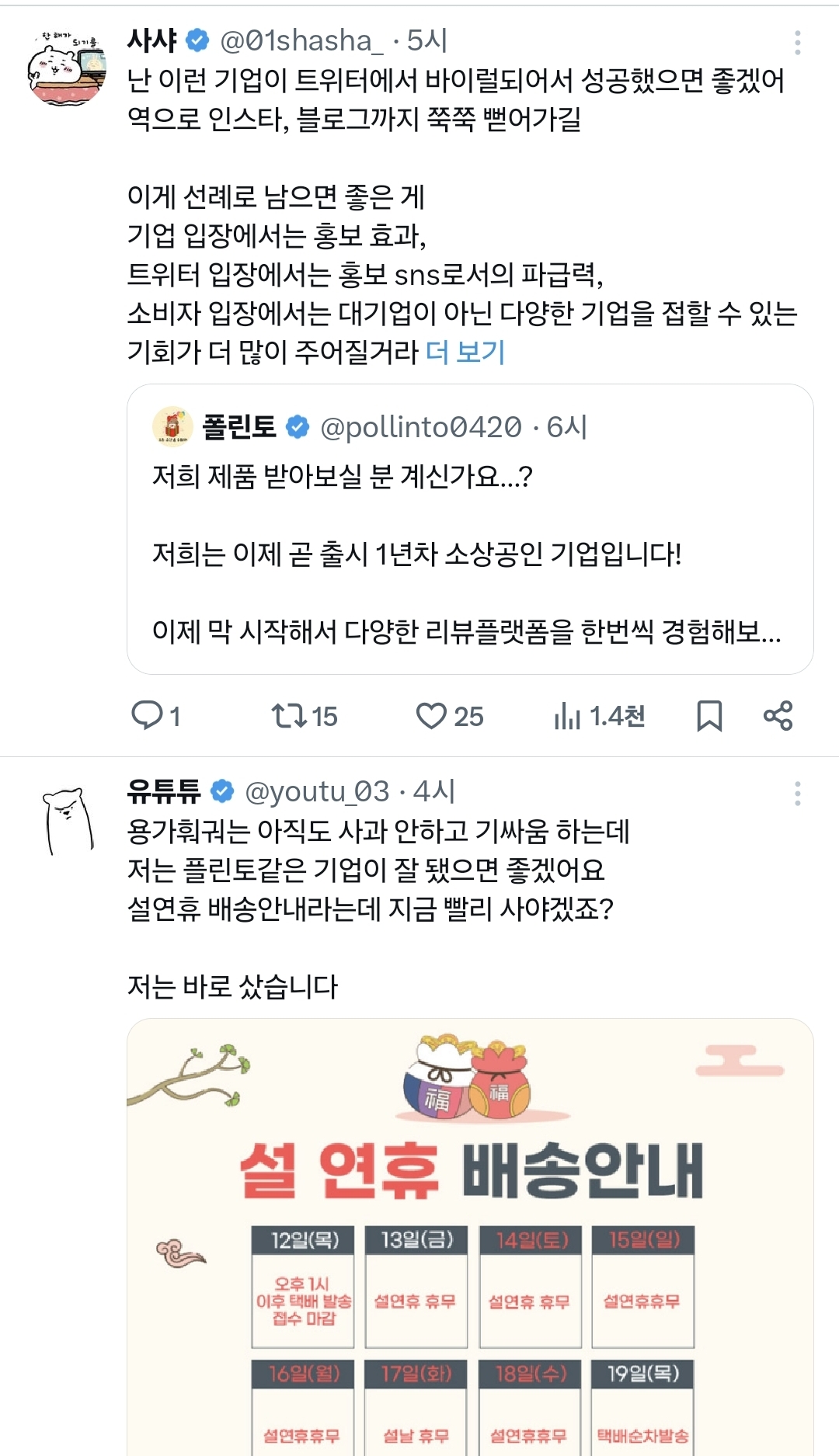View analytics icon showing 1.4천 views

coord(568,716)
